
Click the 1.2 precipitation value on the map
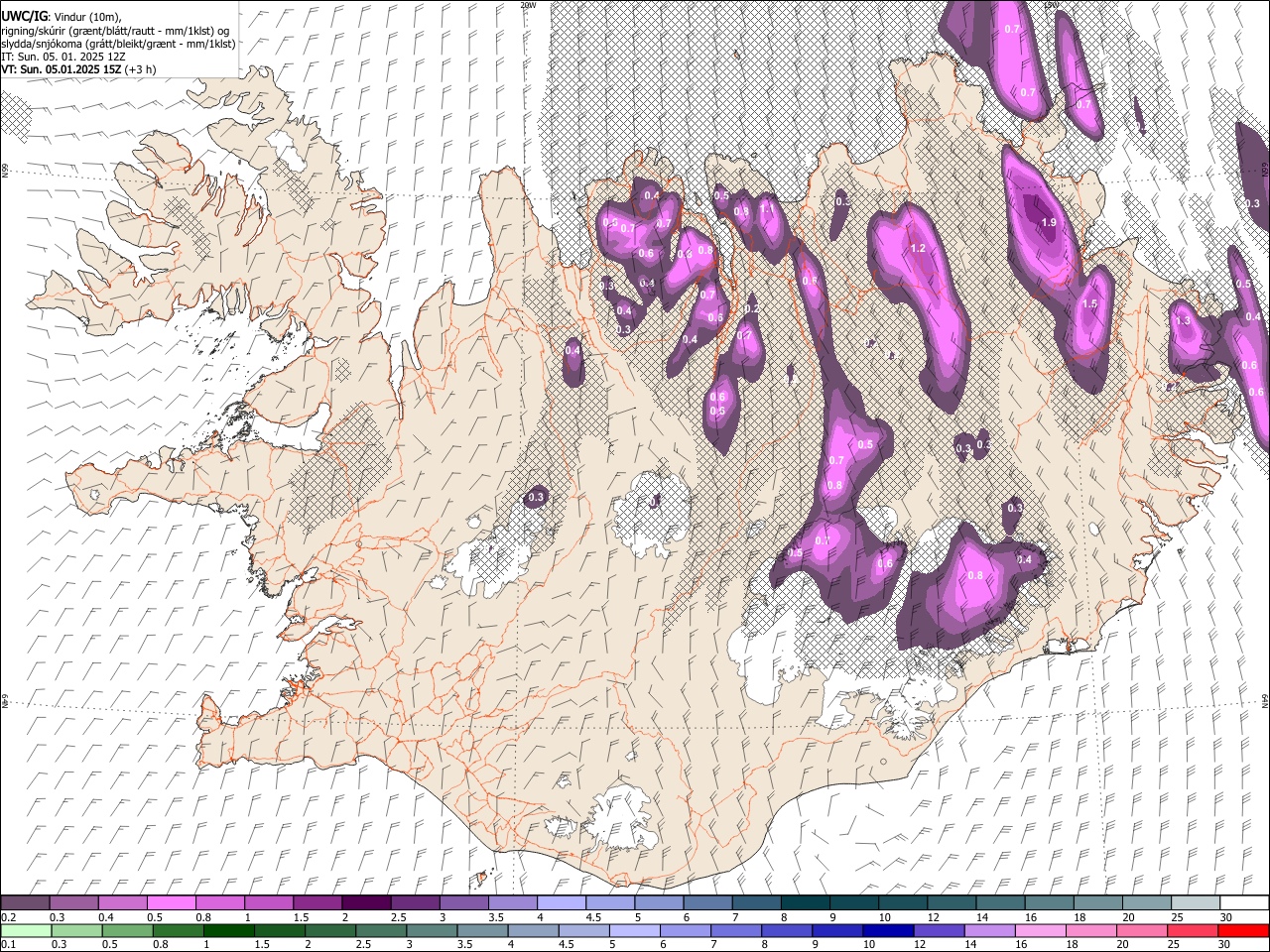tap(918, 249)
